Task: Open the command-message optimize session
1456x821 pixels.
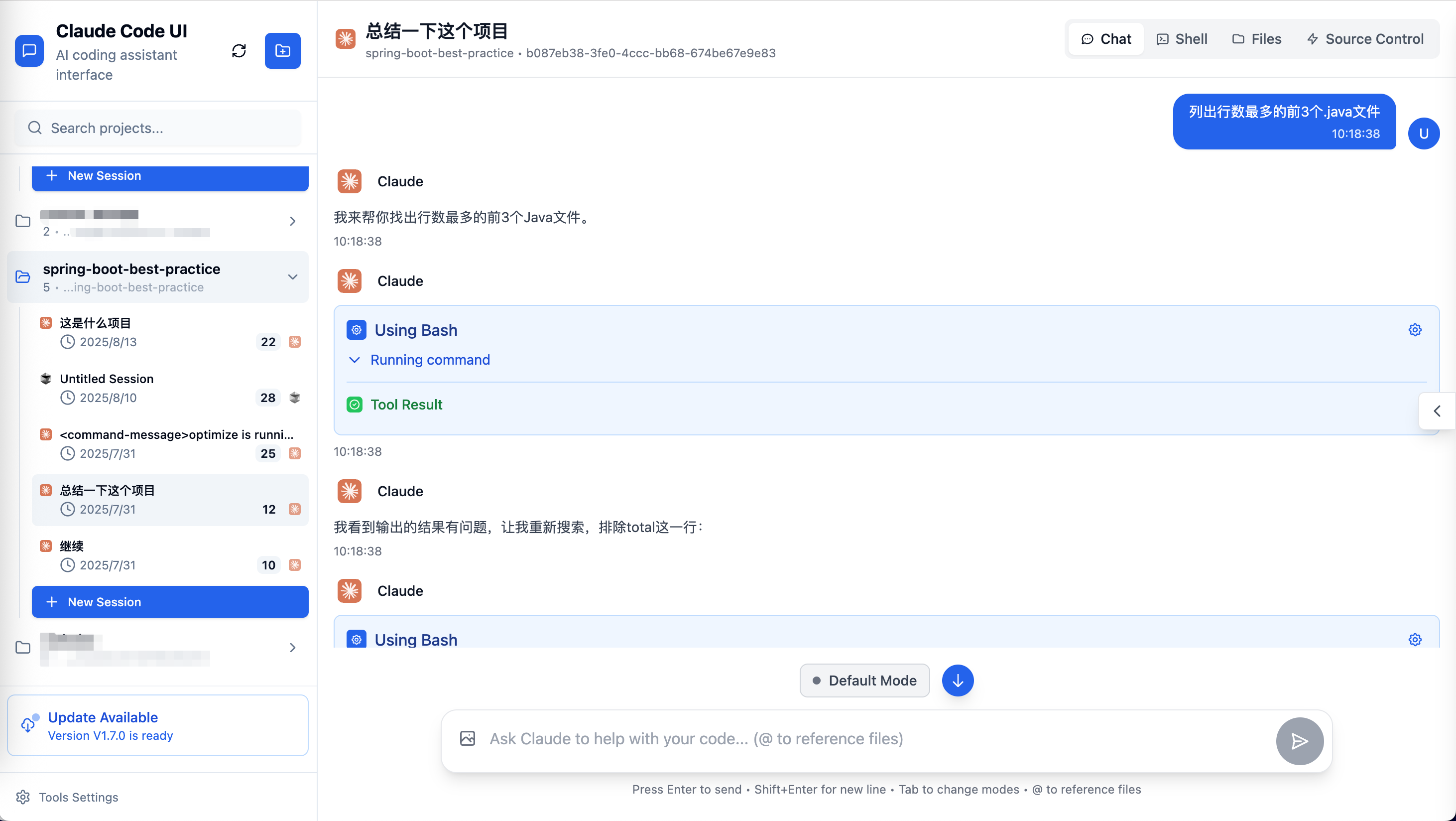Action: click(x=170, y=444)
